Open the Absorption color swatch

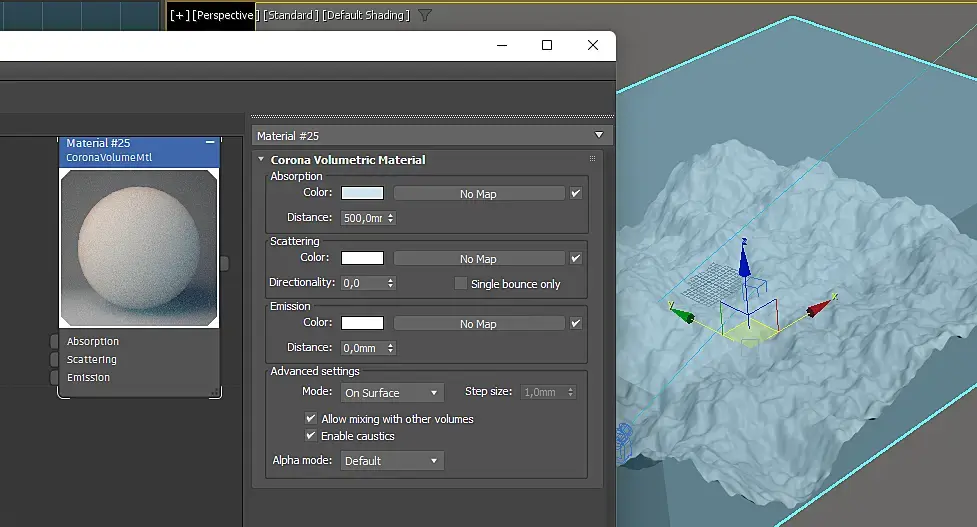(362, 194)
